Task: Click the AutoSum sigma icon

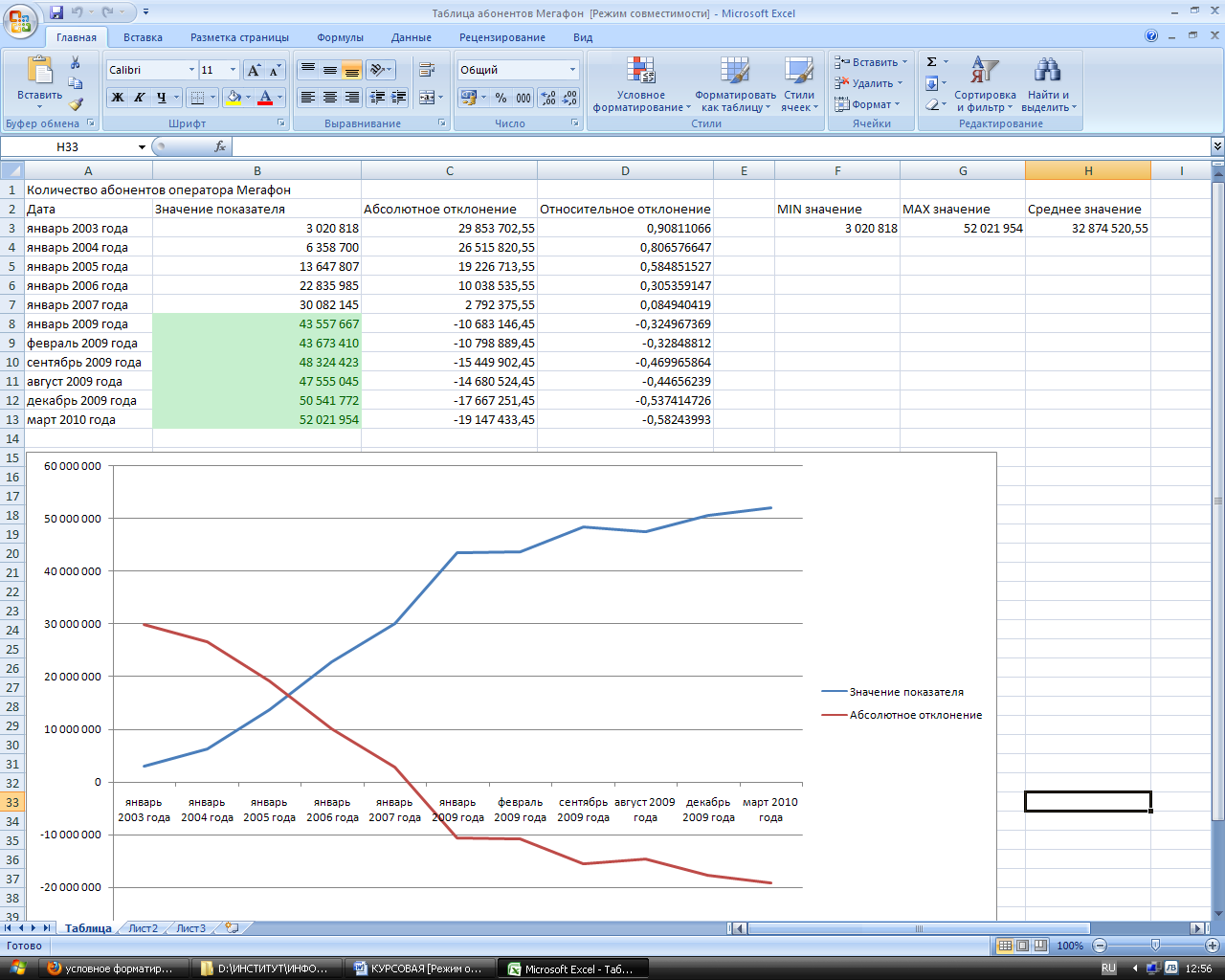Action: (x=931, y=62)
